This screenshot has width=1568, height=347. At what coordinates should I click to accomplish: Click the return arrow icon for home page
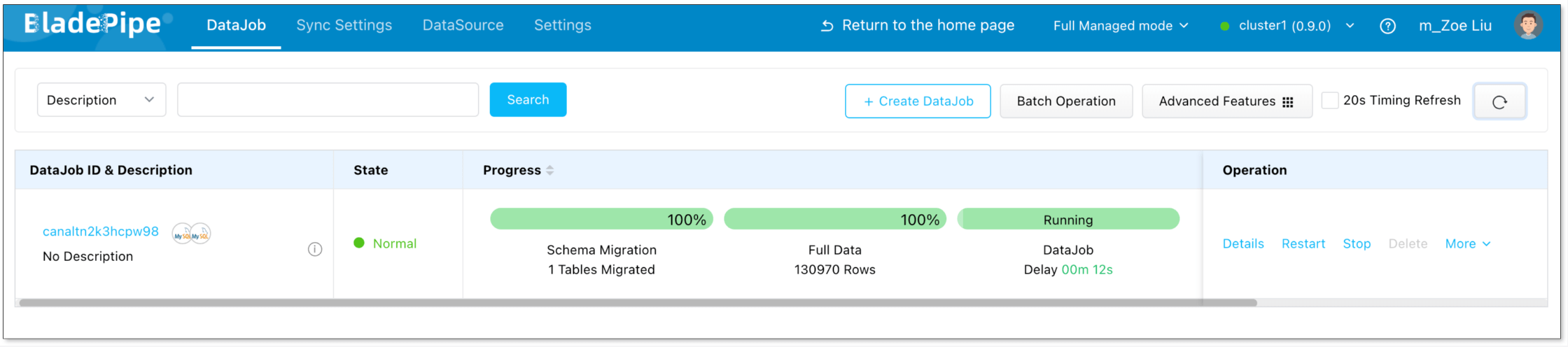coord(827,26)
